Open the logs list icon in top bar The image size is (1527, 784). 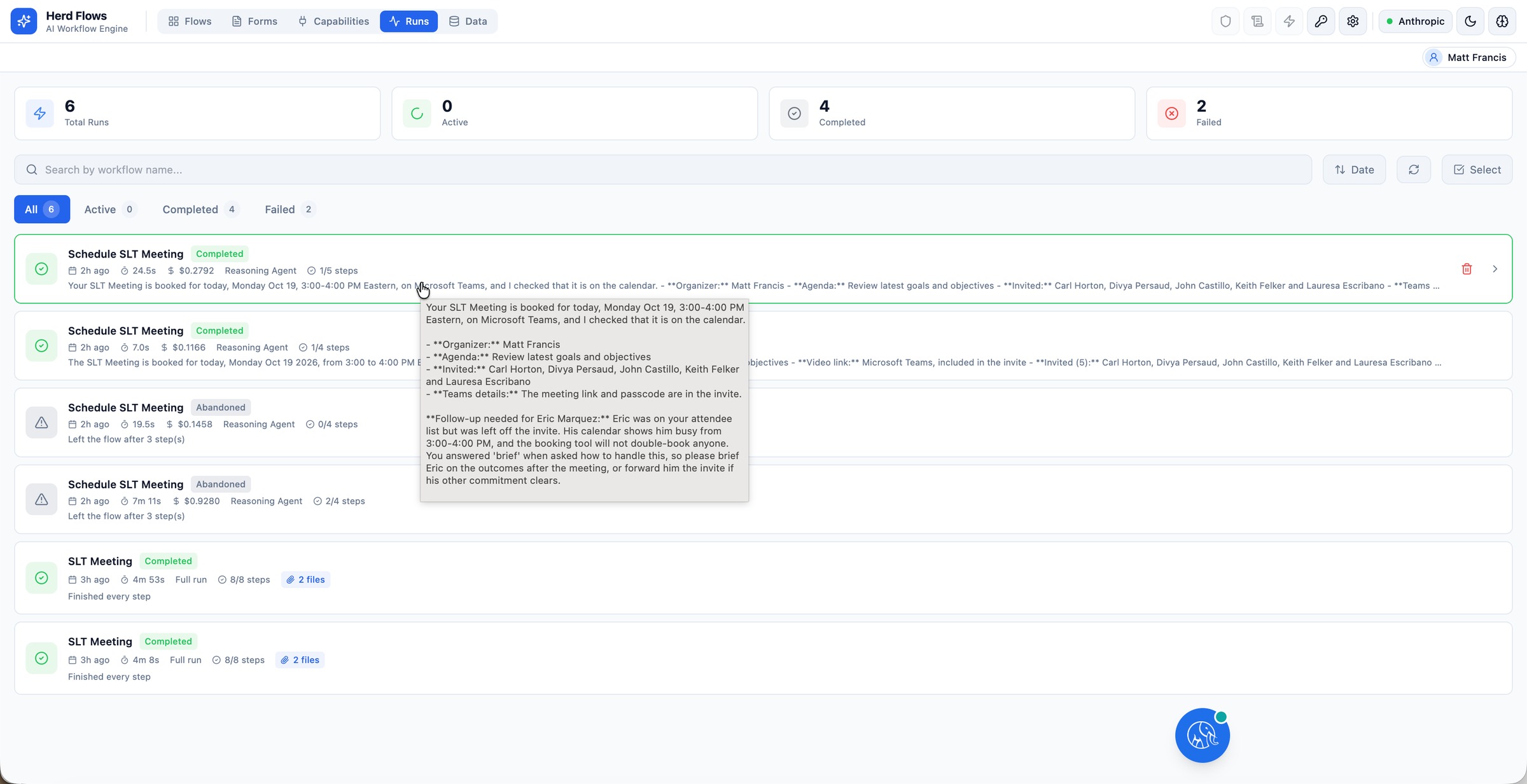click(1257, 21)
